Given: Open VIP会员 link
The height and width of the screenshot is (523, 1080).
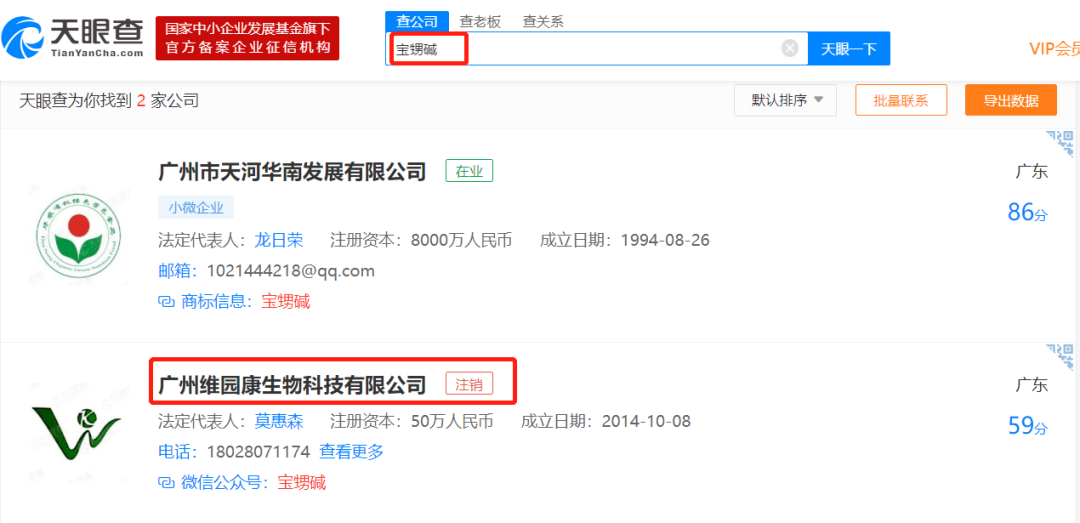Looking at the screenshot, I should 1054,49.
